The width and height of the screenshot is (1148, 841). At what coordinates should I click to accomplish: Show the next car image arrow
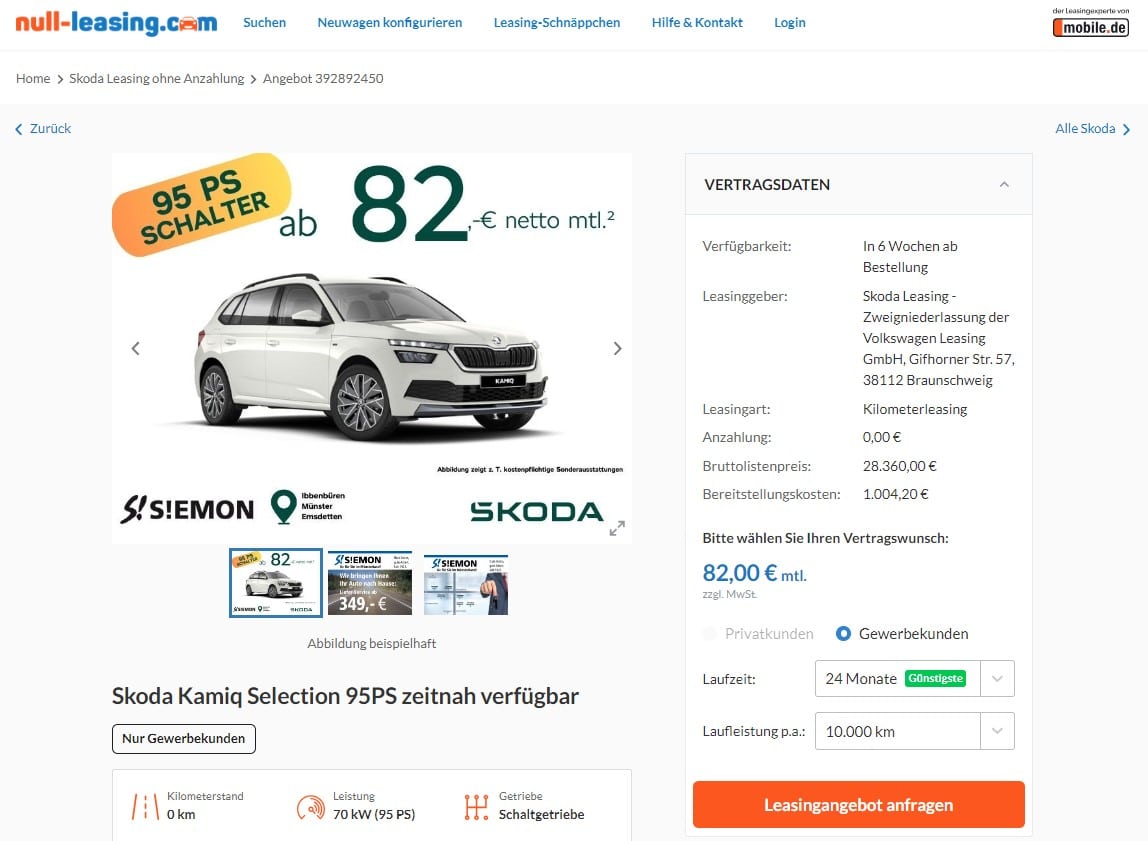click(x=617, y=348)
